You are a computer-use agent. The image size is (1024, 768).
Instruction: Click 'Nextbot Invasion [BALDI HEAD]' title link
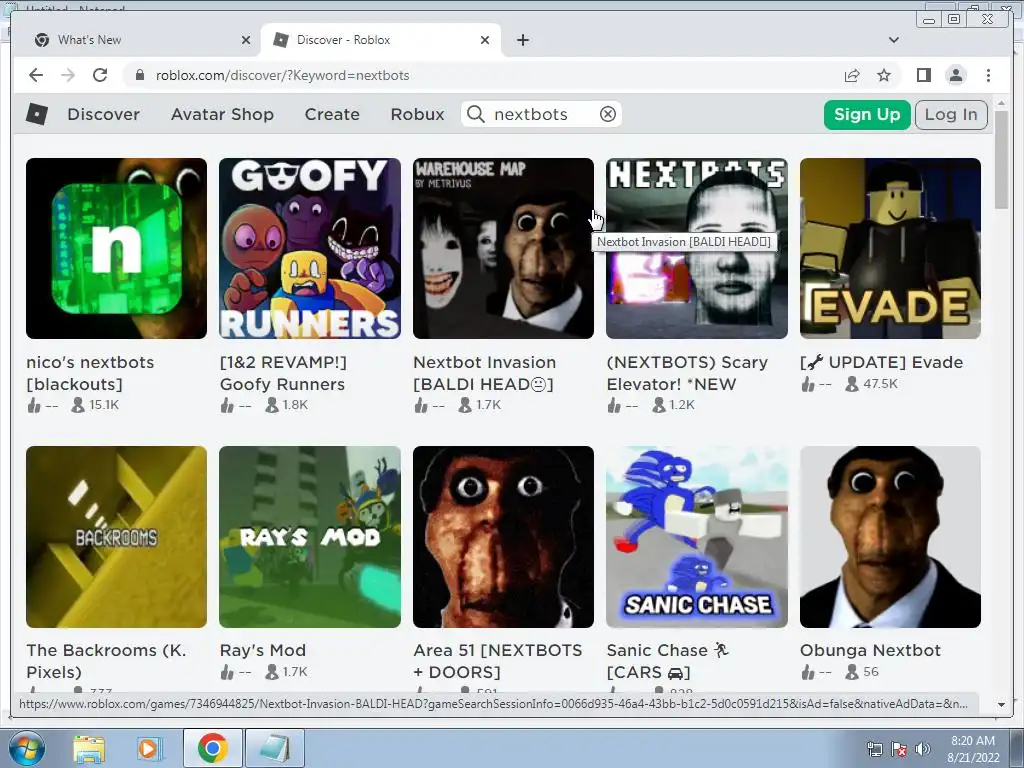[x=485, y=373]
